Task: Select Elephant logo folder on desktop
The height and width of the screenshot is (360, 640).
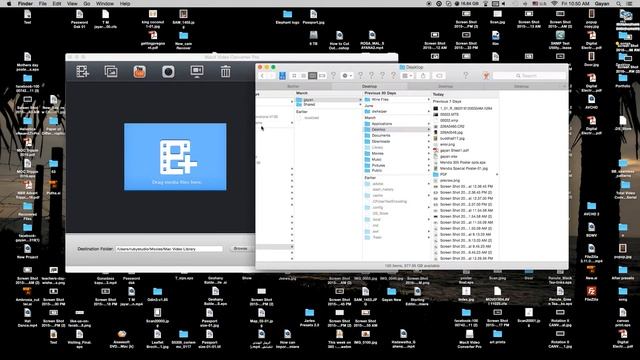Action: click(x=287, y=17)
